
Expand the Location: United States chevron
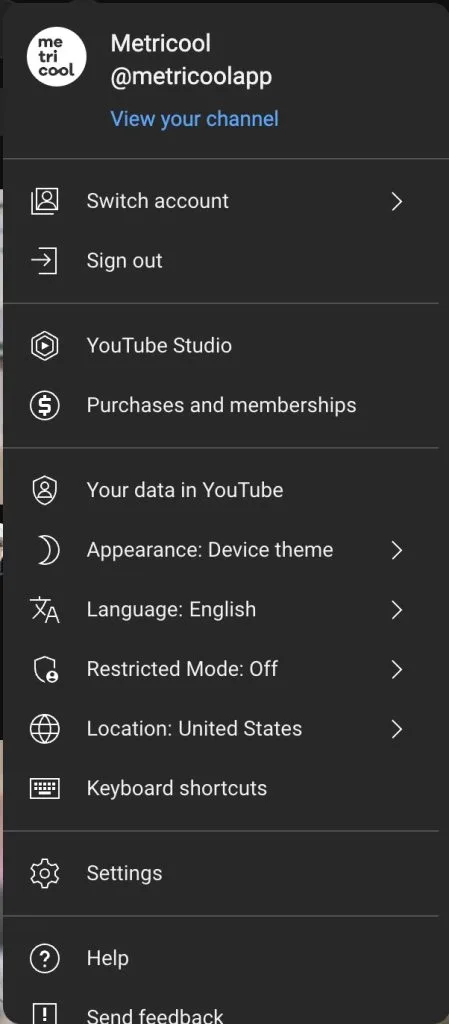tap(397, 729)
